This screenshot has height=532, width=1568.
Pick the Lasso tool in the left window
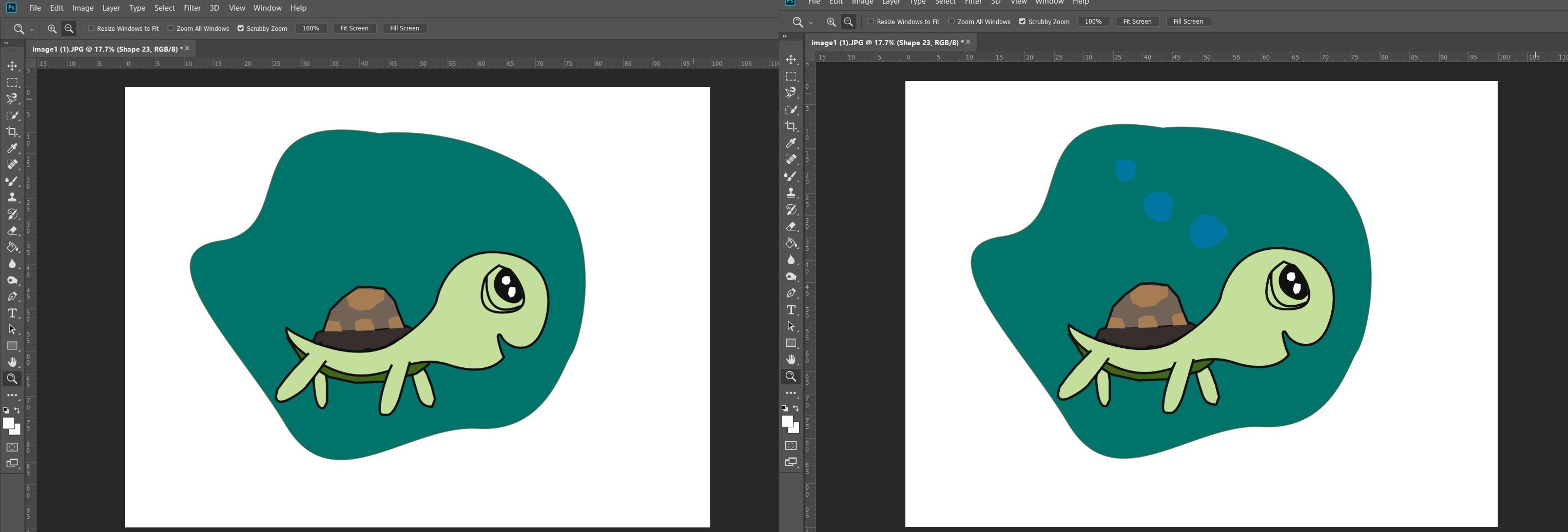[12, 98]
